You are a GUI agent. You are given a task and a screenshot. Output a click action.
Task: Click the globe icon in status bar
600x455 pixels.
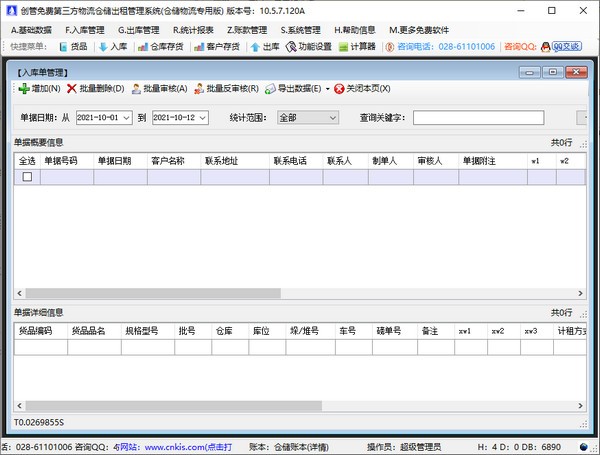click(584, 447)
